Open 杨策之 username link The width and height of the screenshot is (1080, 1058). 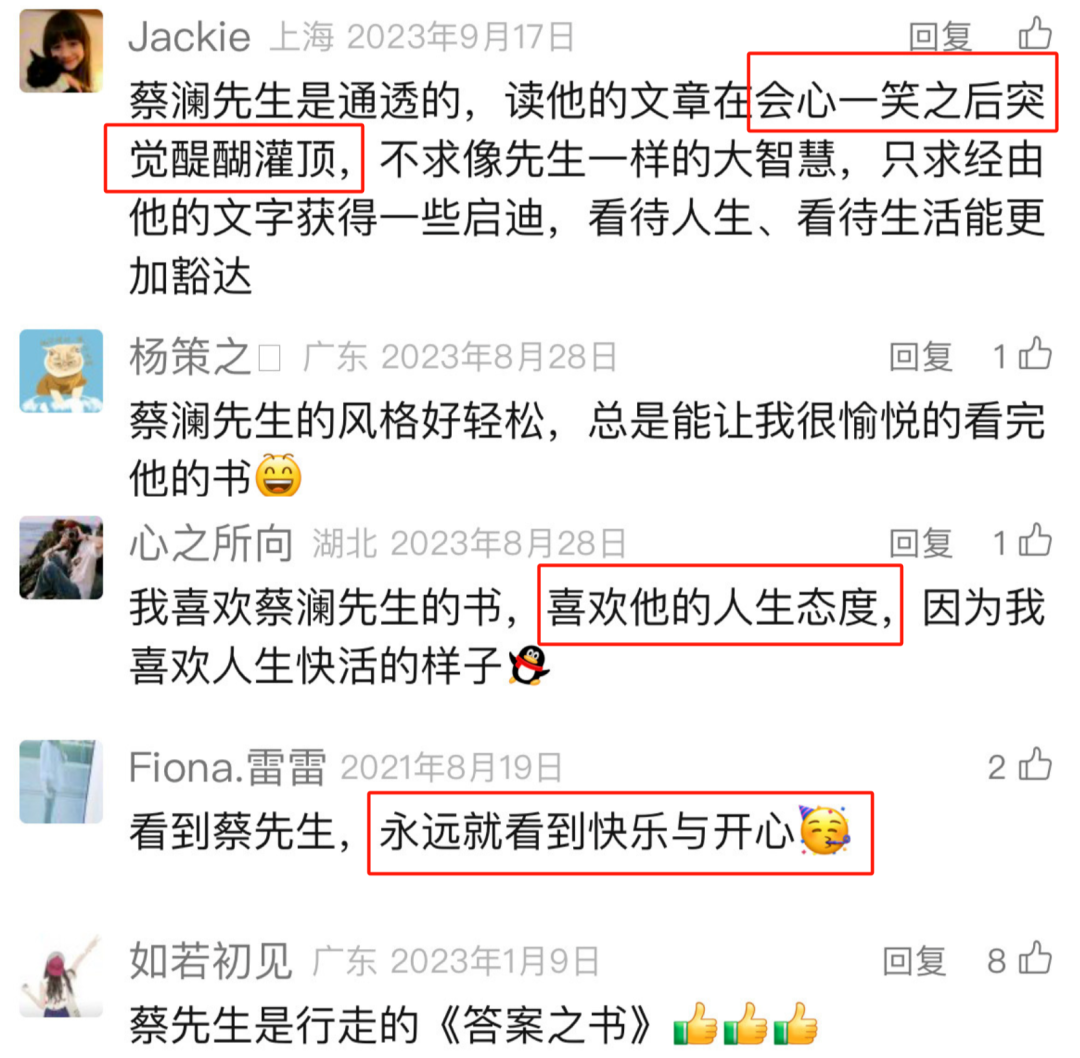point(190,357)
